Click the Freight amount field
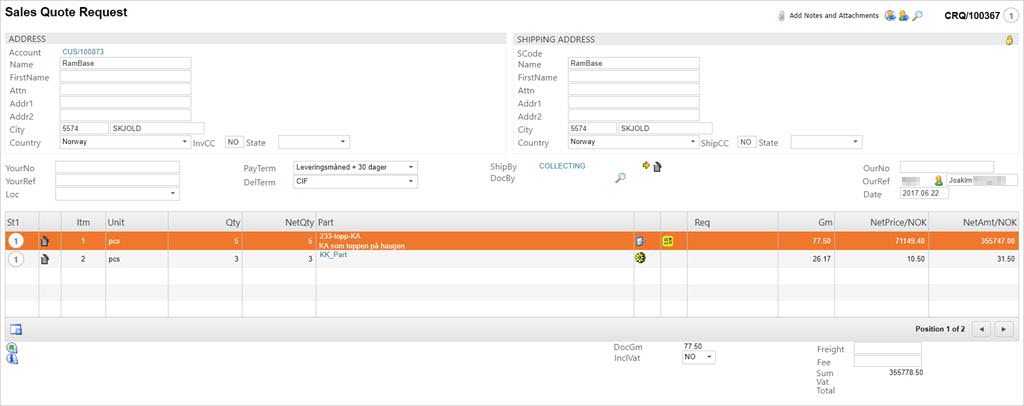The height and width of the screenshot is (406, 1024). [x=887, y=348]
